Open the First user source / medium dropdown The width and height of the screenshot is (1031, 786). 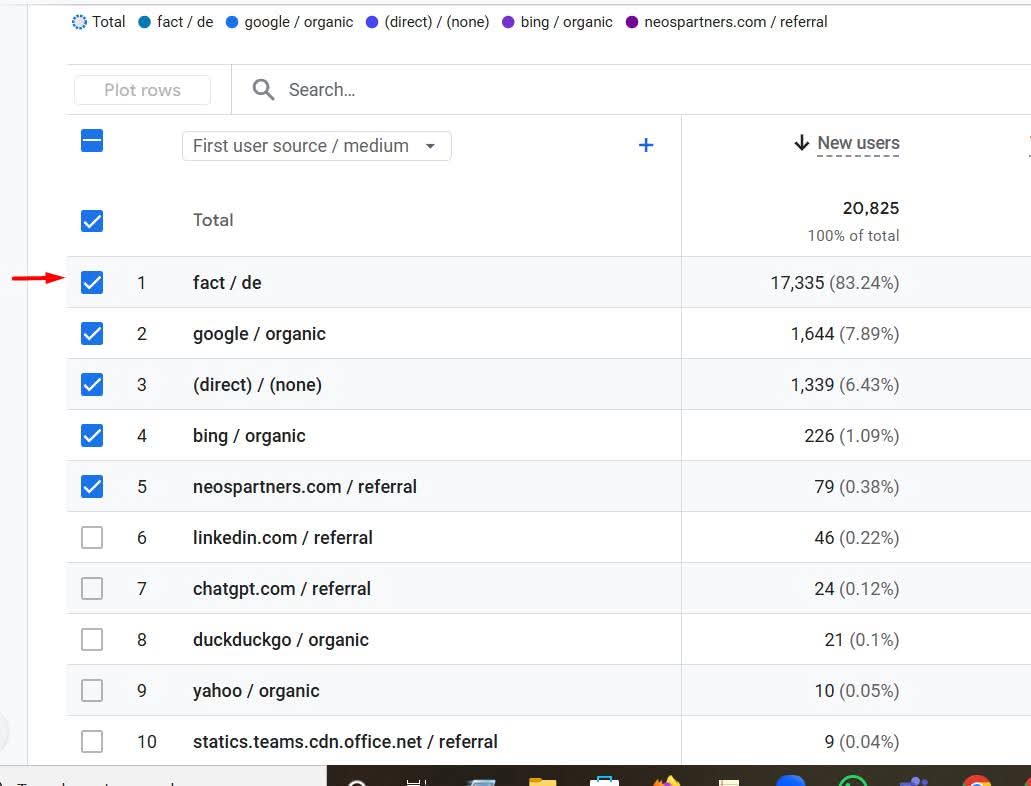316,145
